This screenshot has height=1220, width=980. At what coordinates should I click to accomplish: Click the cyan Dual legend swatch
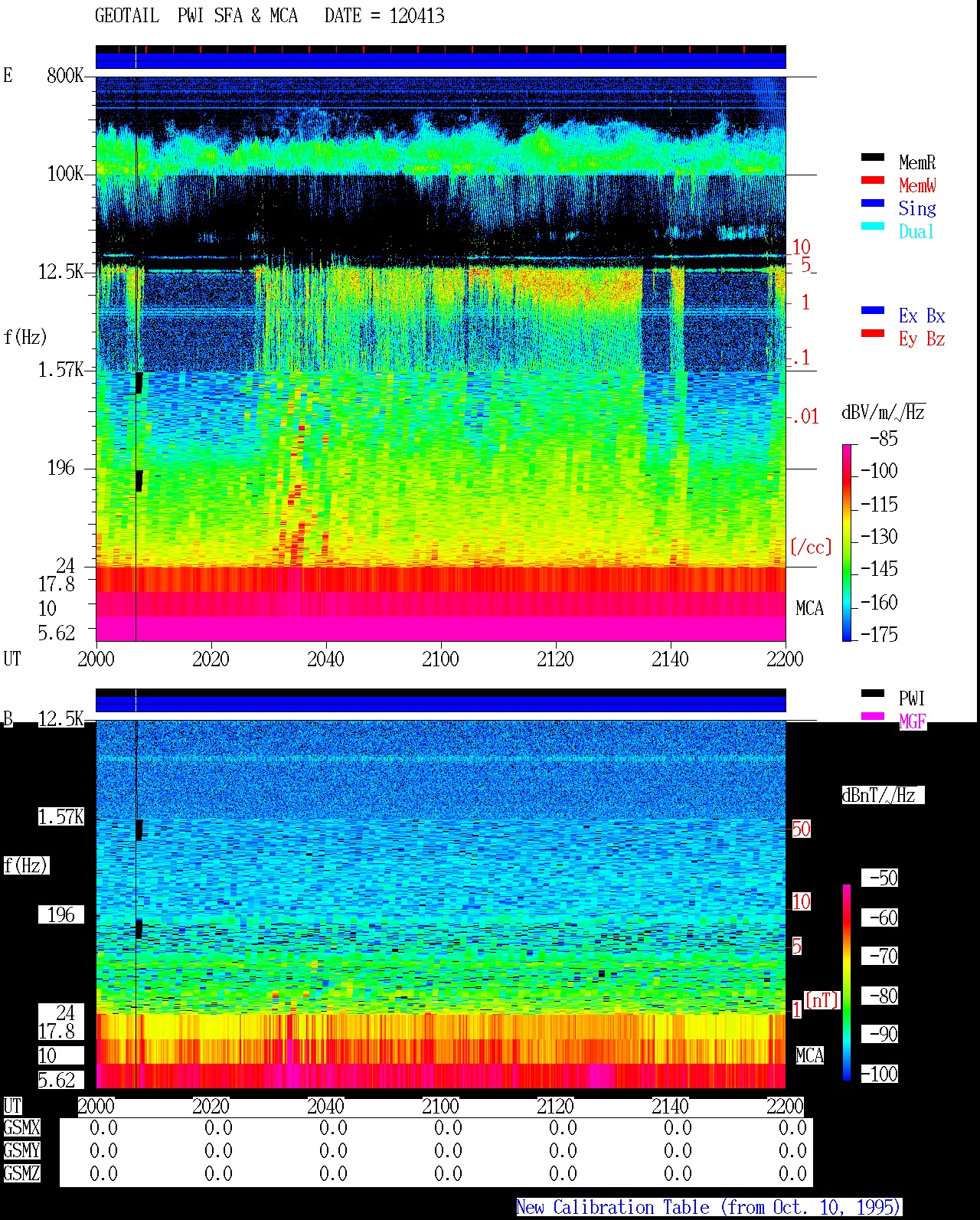point(873,227)
